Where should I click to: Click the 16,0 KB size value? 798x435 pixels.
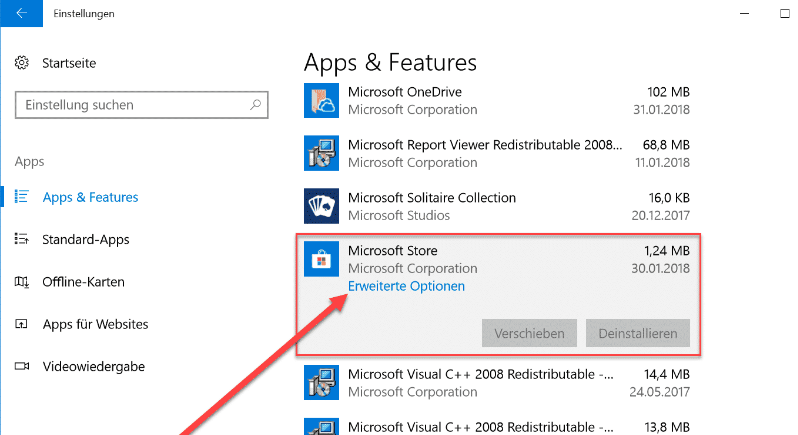(x=669, y=198)
